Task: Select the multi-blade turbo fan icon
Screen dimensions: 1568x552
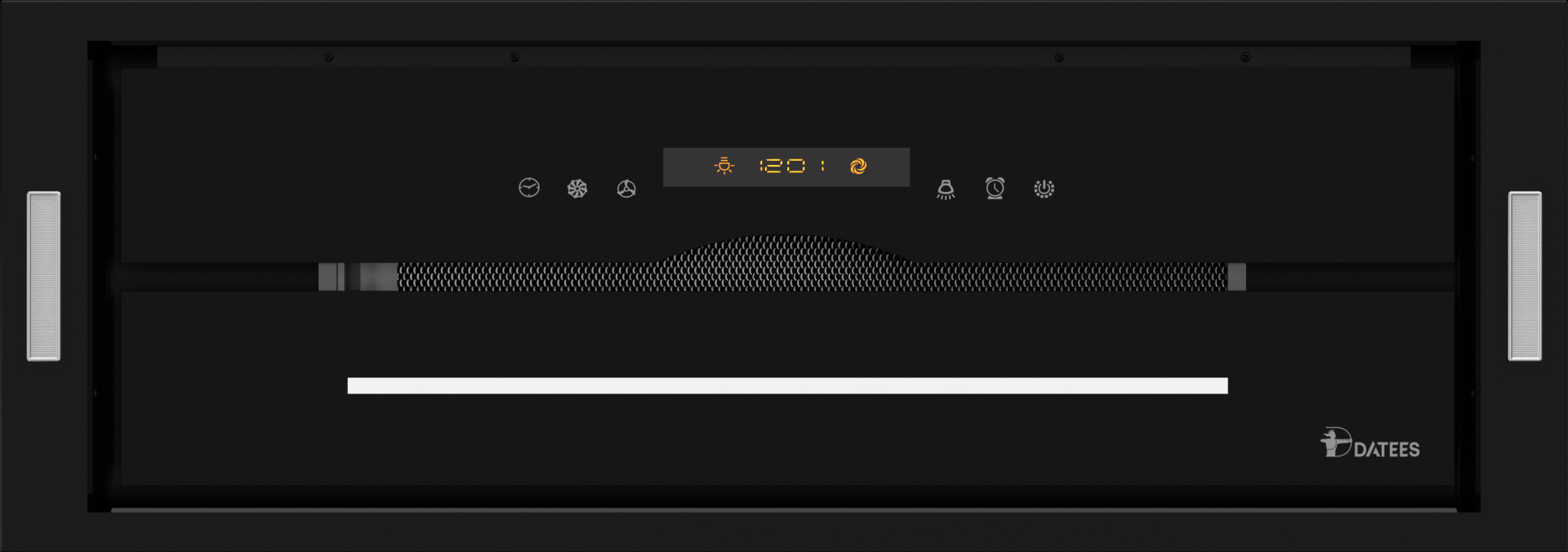Action: click(x=577, y=189)
